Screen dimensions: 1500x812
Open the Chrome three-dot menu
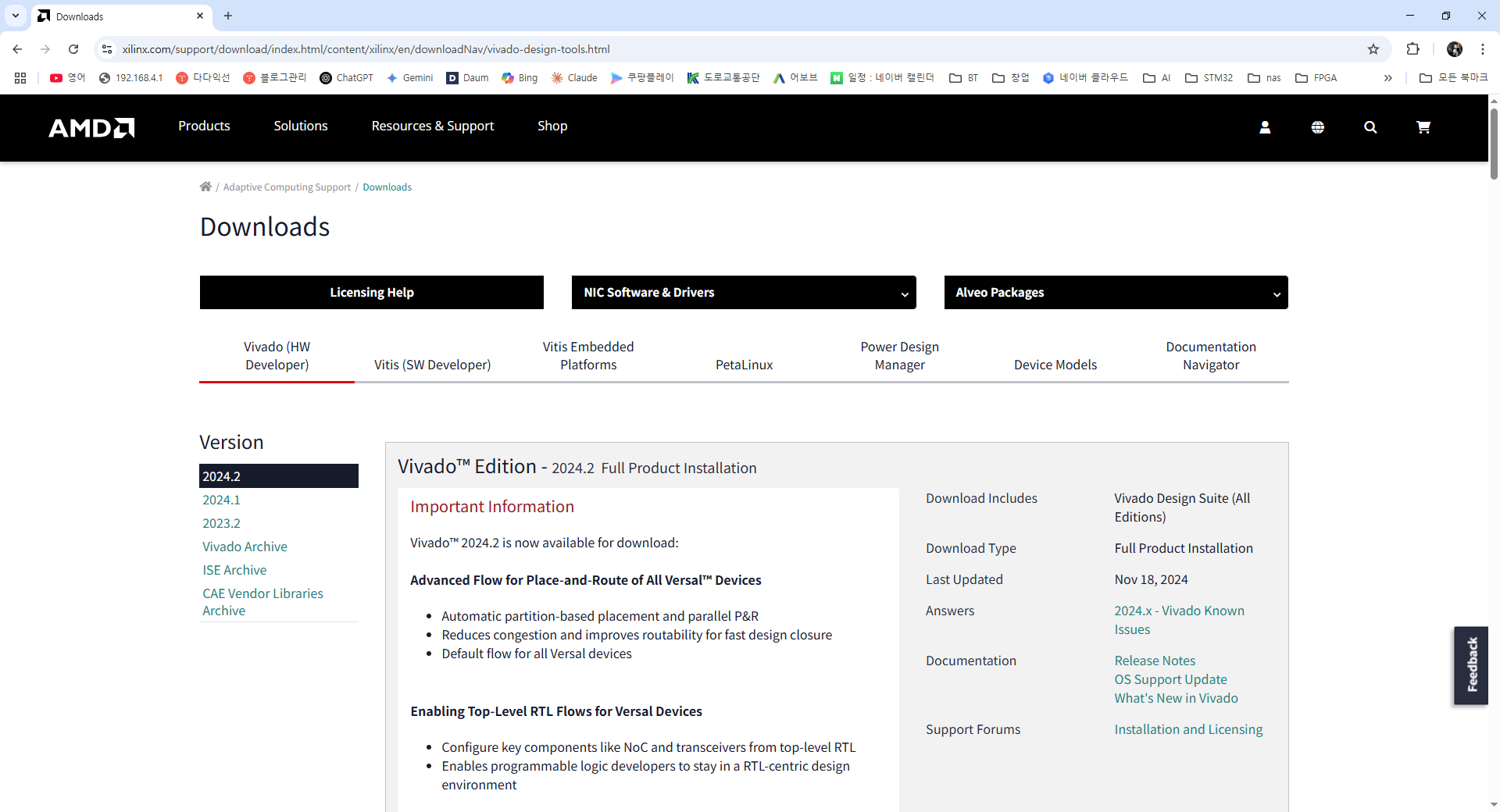pyautogui.click(x=1483, y=49)
